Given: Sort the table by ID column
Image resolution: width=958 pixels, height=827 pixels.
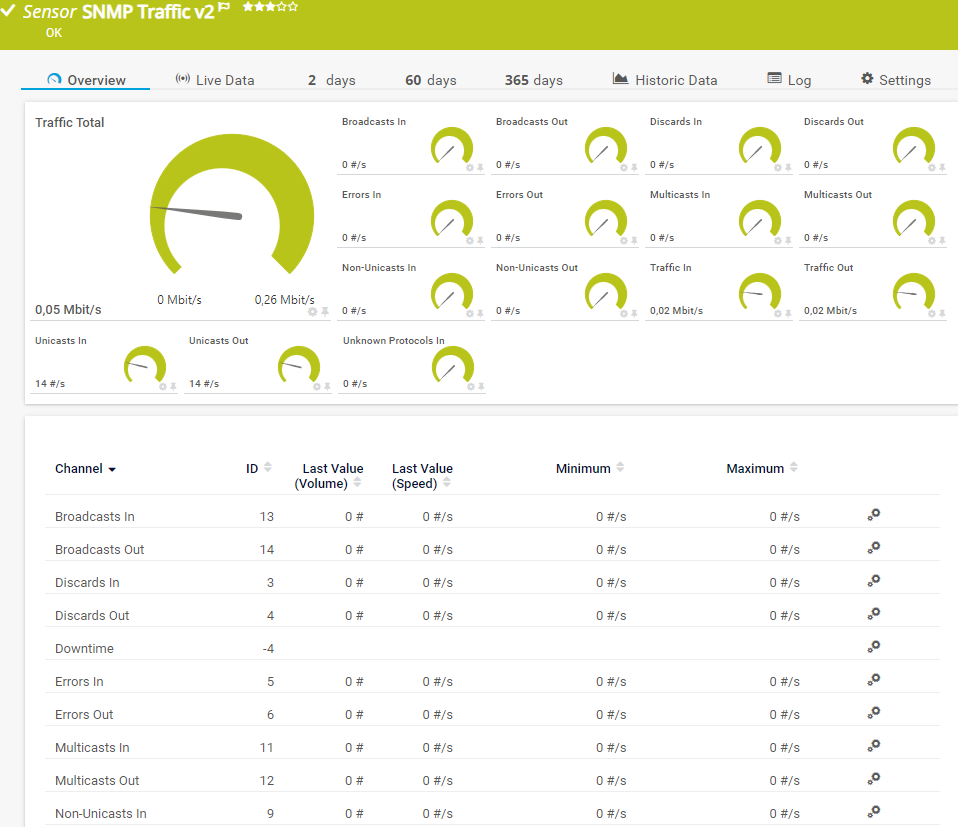Looking at the screenshot, I should pos(266,467).
